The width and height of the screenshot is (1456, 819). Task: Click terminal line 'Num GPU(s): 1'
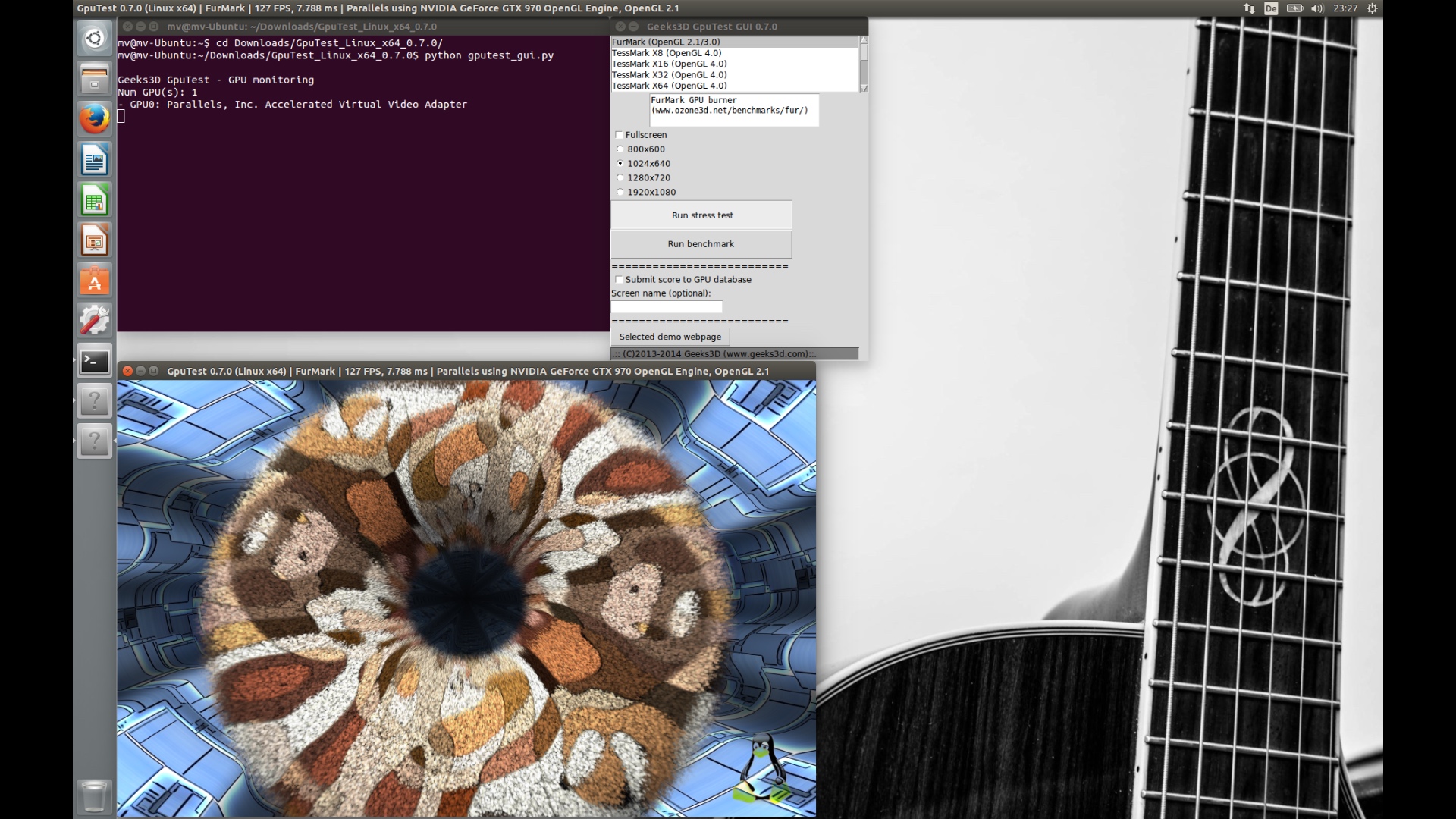[158, 92]
